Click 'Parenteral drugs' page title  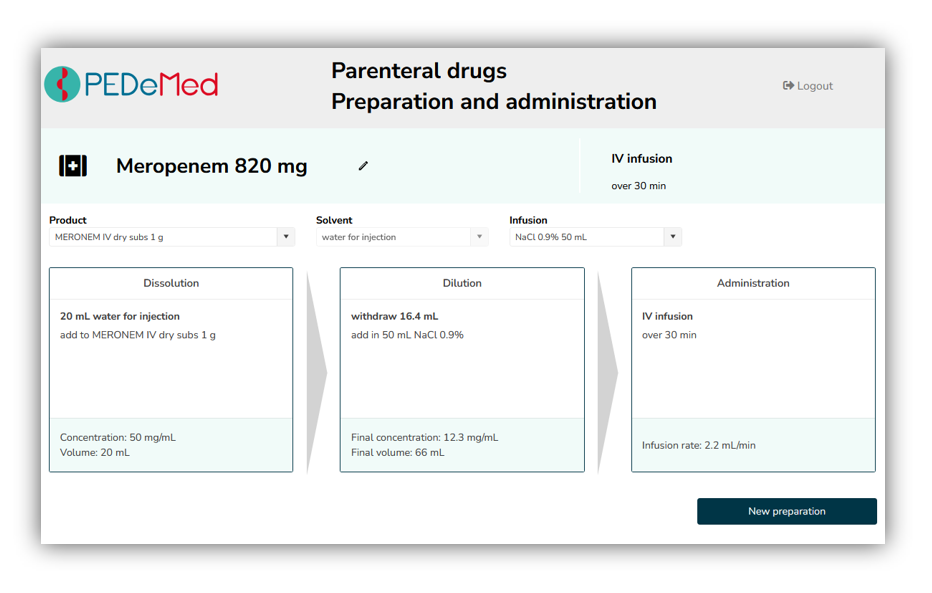point(419,71)
